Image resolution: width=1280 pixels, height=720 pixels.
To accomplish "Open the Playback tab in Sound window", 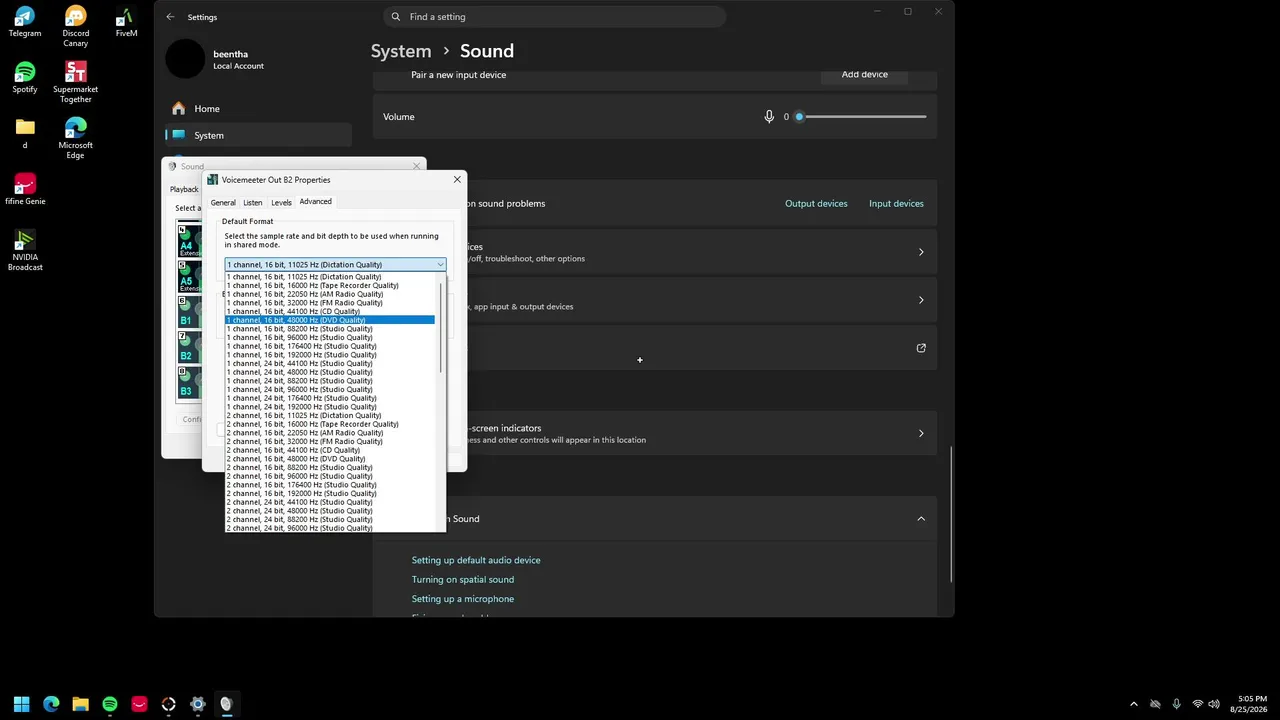I will pos(184,189).
